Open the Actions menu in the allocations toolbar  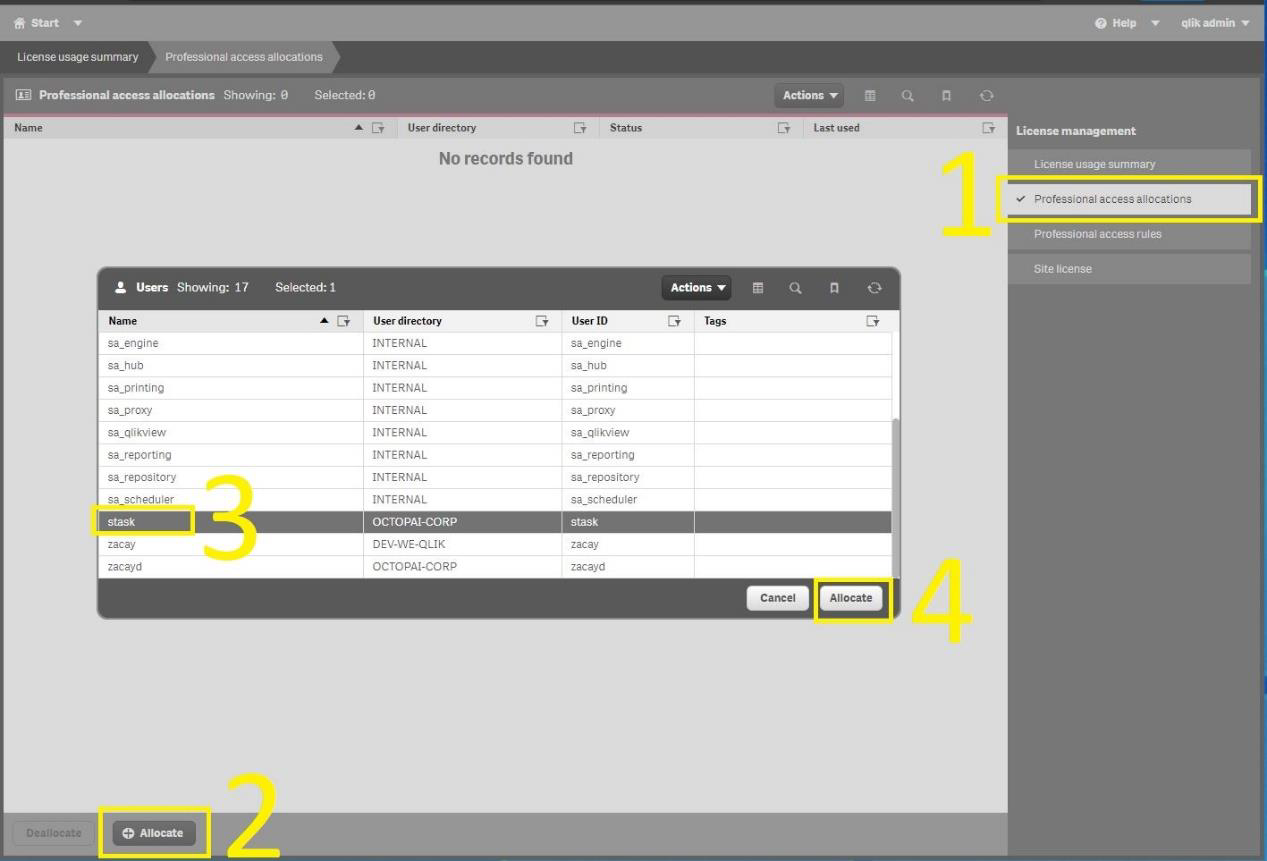(808, 95)
